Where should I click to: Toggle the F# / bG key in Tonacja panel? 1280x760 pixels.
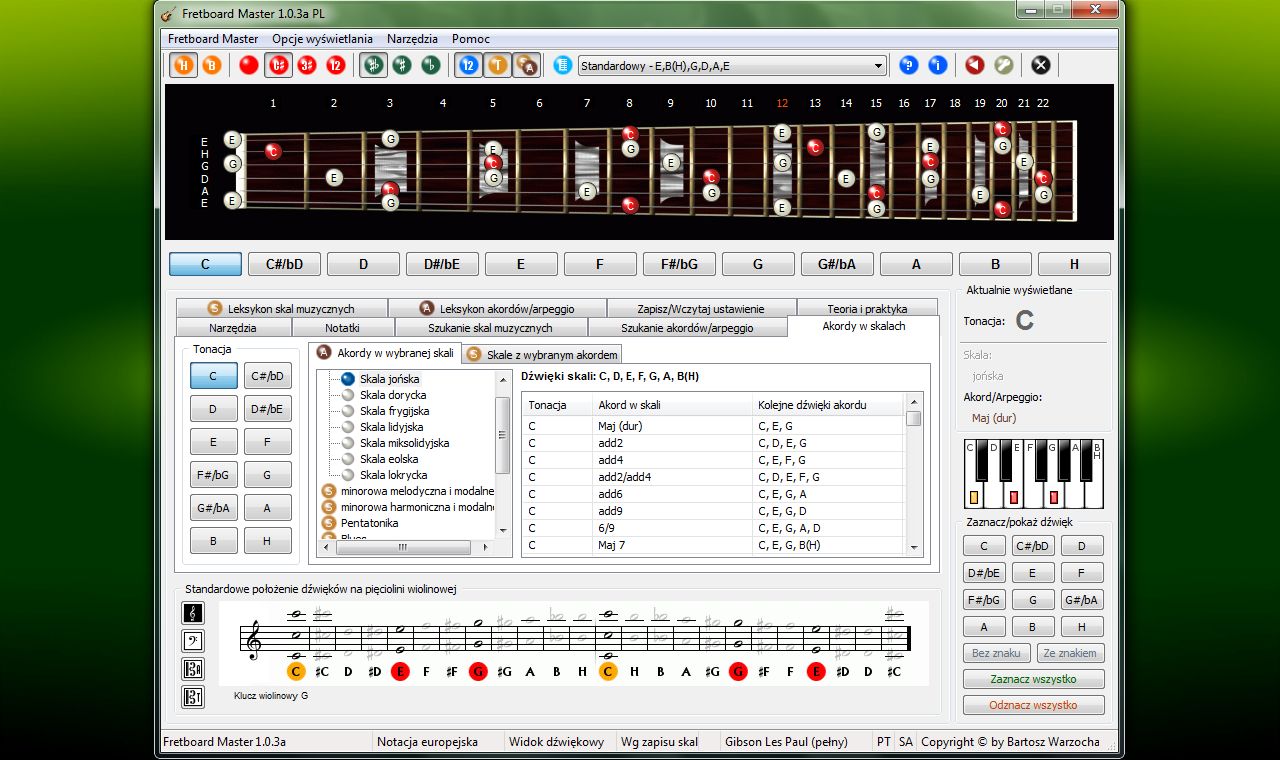[x=213, y=475]
